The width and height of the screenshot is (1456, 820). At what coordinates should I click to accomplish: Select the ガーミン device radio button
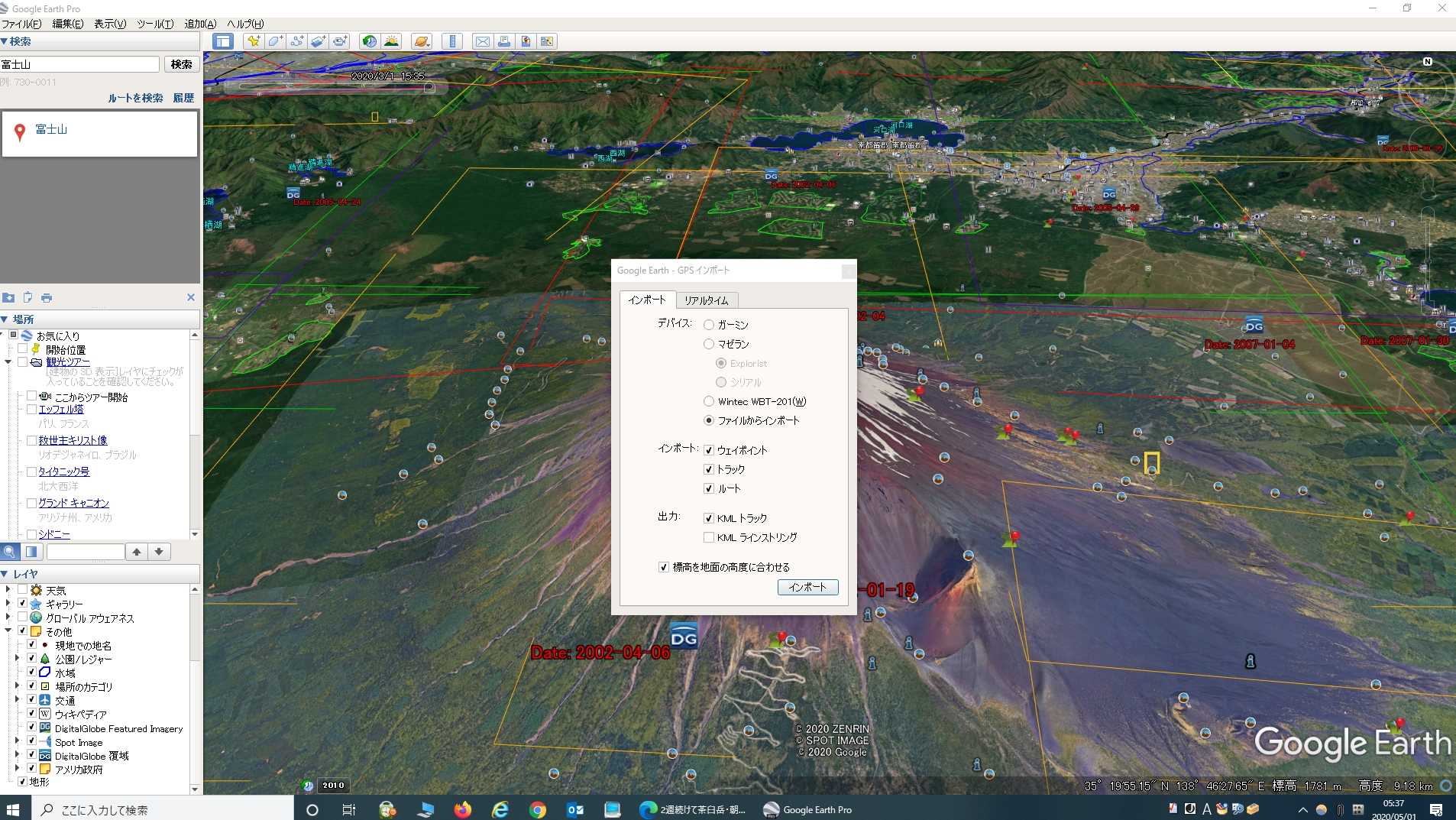tap(709, 325)
